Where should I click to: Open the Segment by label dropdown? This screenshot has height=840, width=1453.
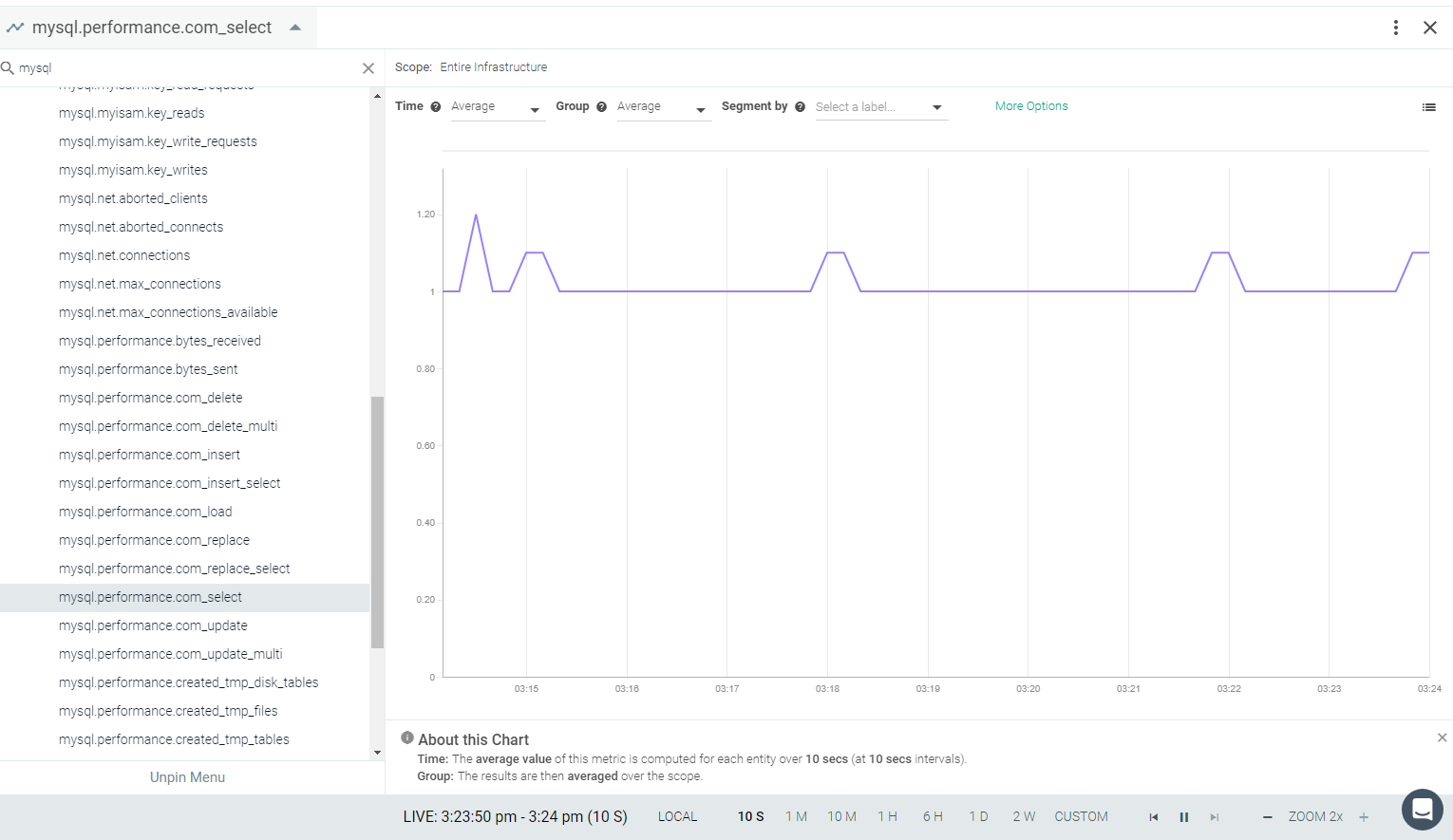coord(881,107)
